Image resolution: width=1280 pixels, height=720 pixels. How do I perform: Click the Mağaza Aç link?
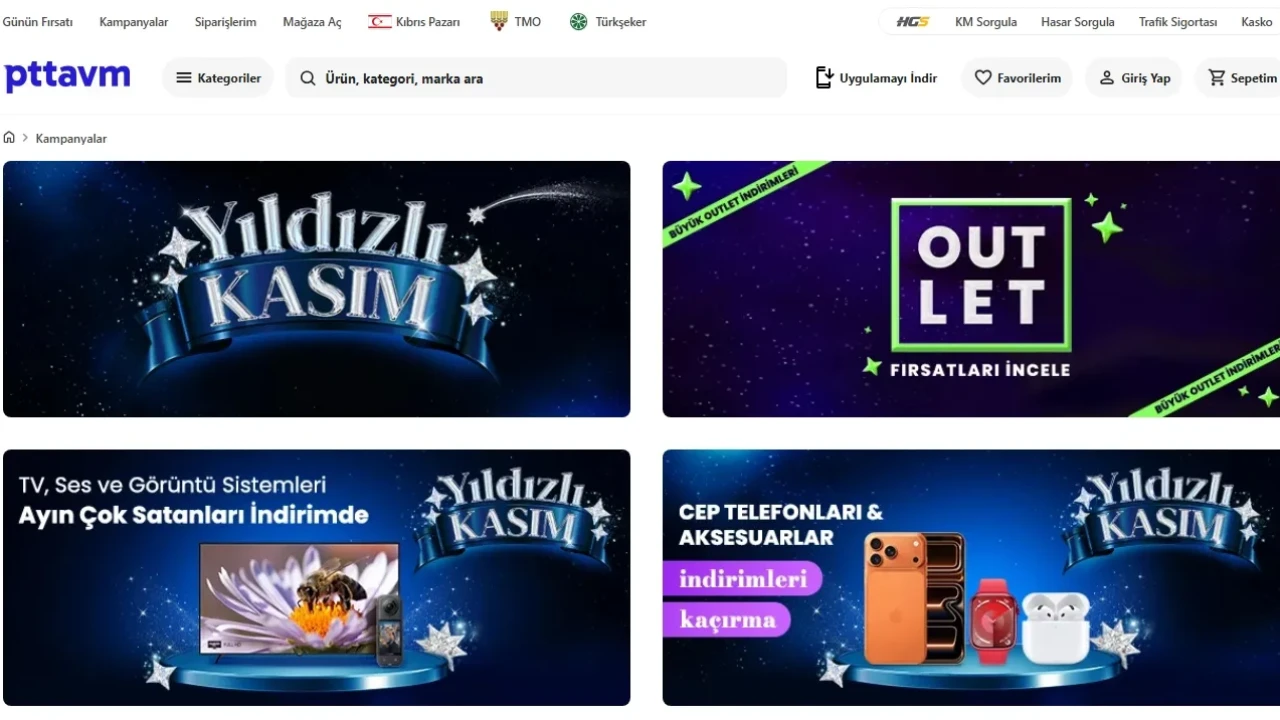click(x=312, y=22)
